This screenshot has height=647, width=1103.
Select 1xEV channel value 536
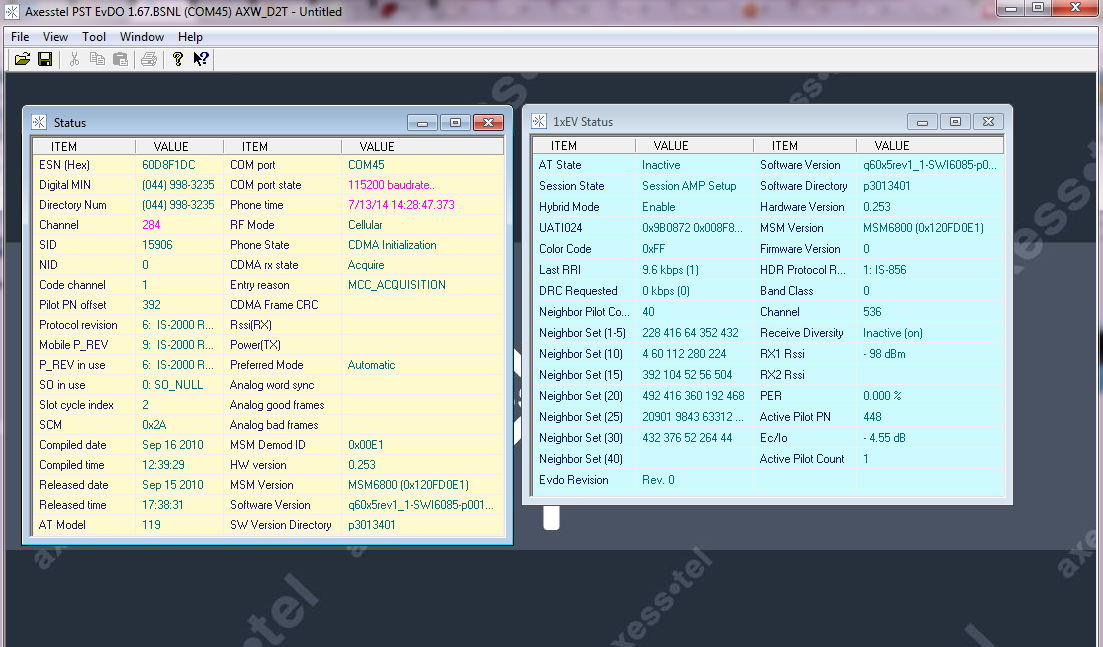[x=872, y=312]
